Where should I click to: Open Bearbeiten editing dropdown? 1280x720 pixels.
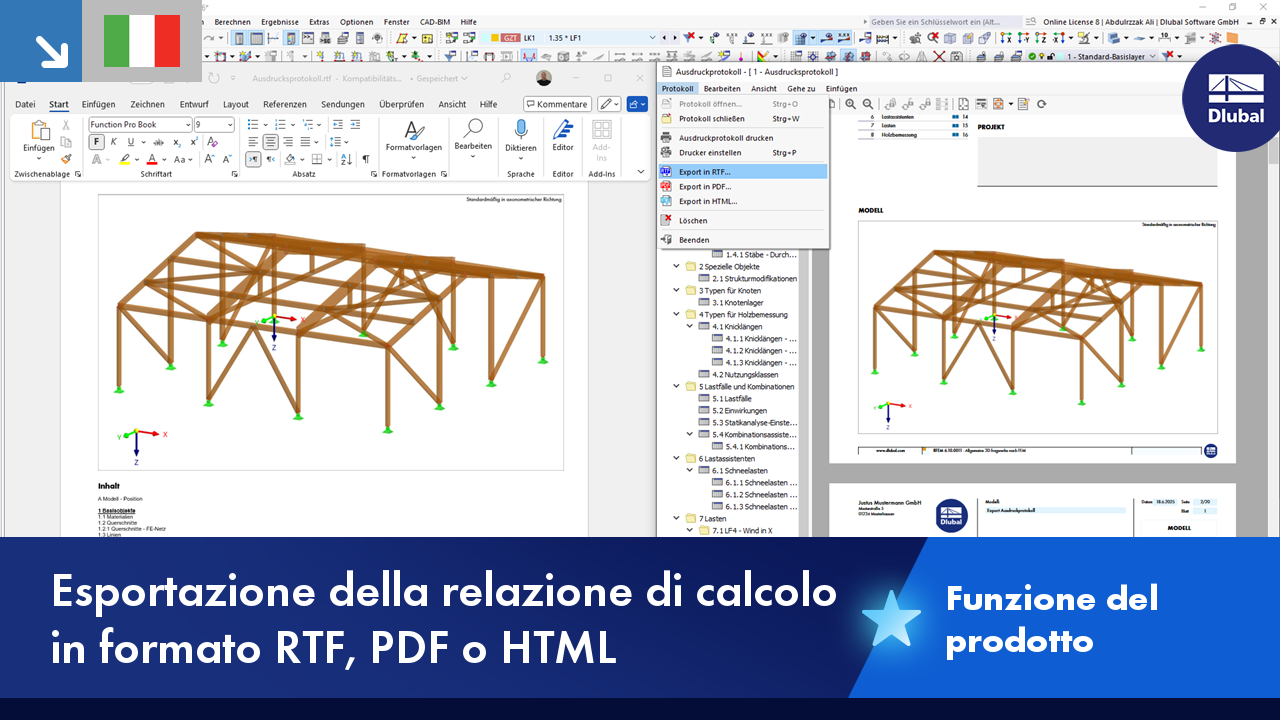[x=473, y=137]
